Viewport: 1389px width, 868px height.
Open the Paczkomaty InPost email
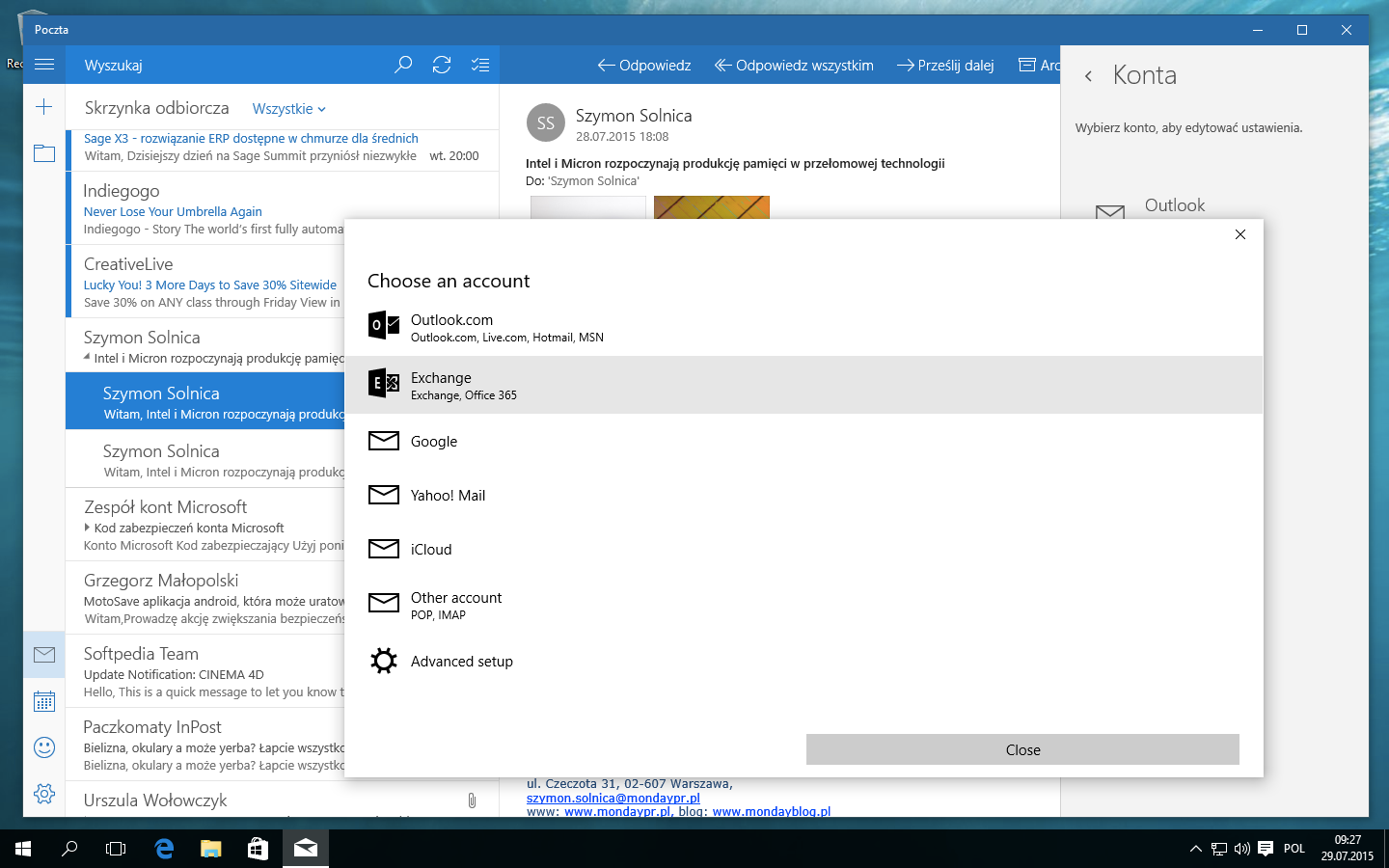click(205, 745)
